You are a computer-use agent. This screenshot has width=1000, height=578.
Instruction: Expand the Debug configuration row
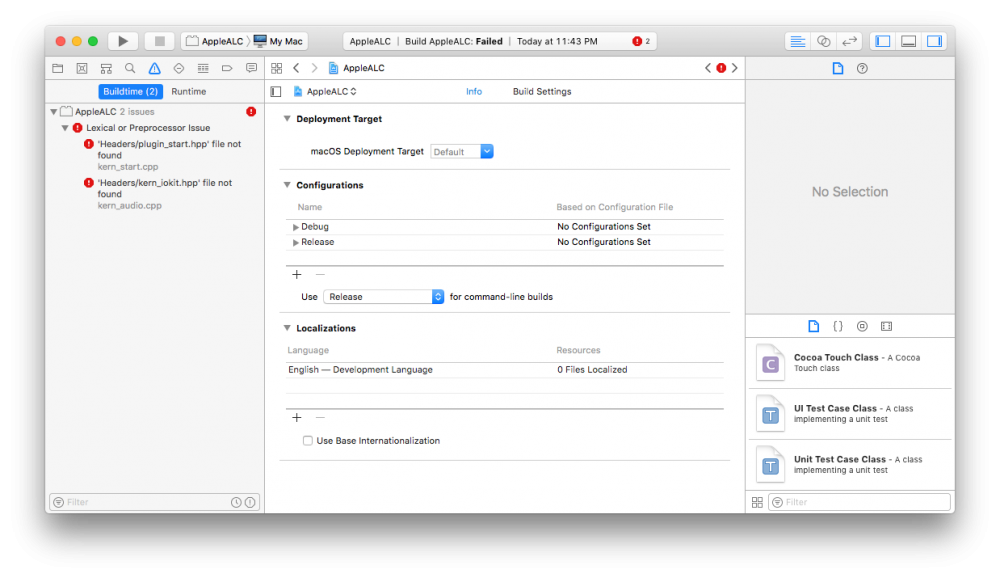(295, 227)
